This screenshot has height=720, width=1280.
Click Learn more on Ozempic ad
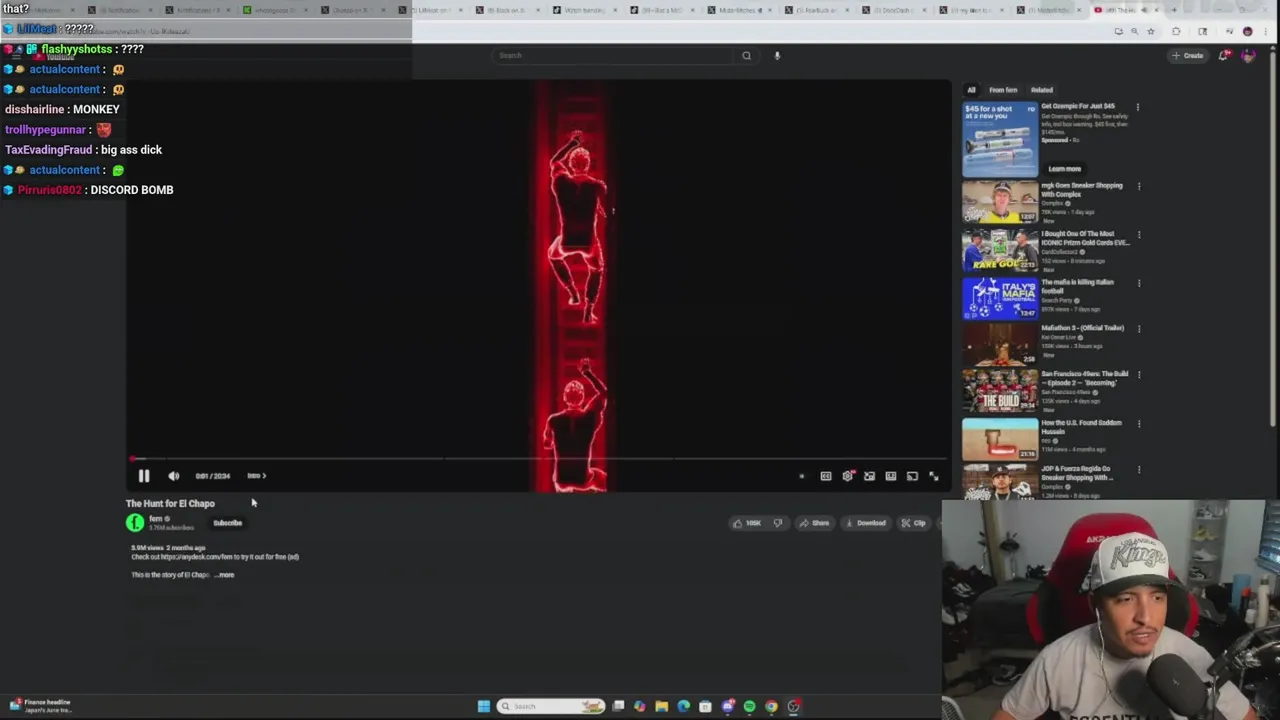pos(1064,169)
